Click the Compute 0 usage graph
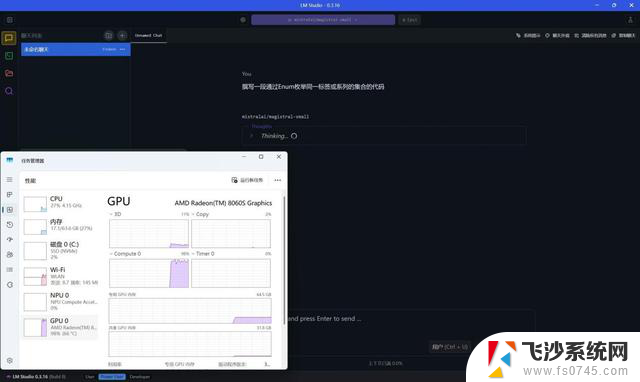 click(149, 273)
